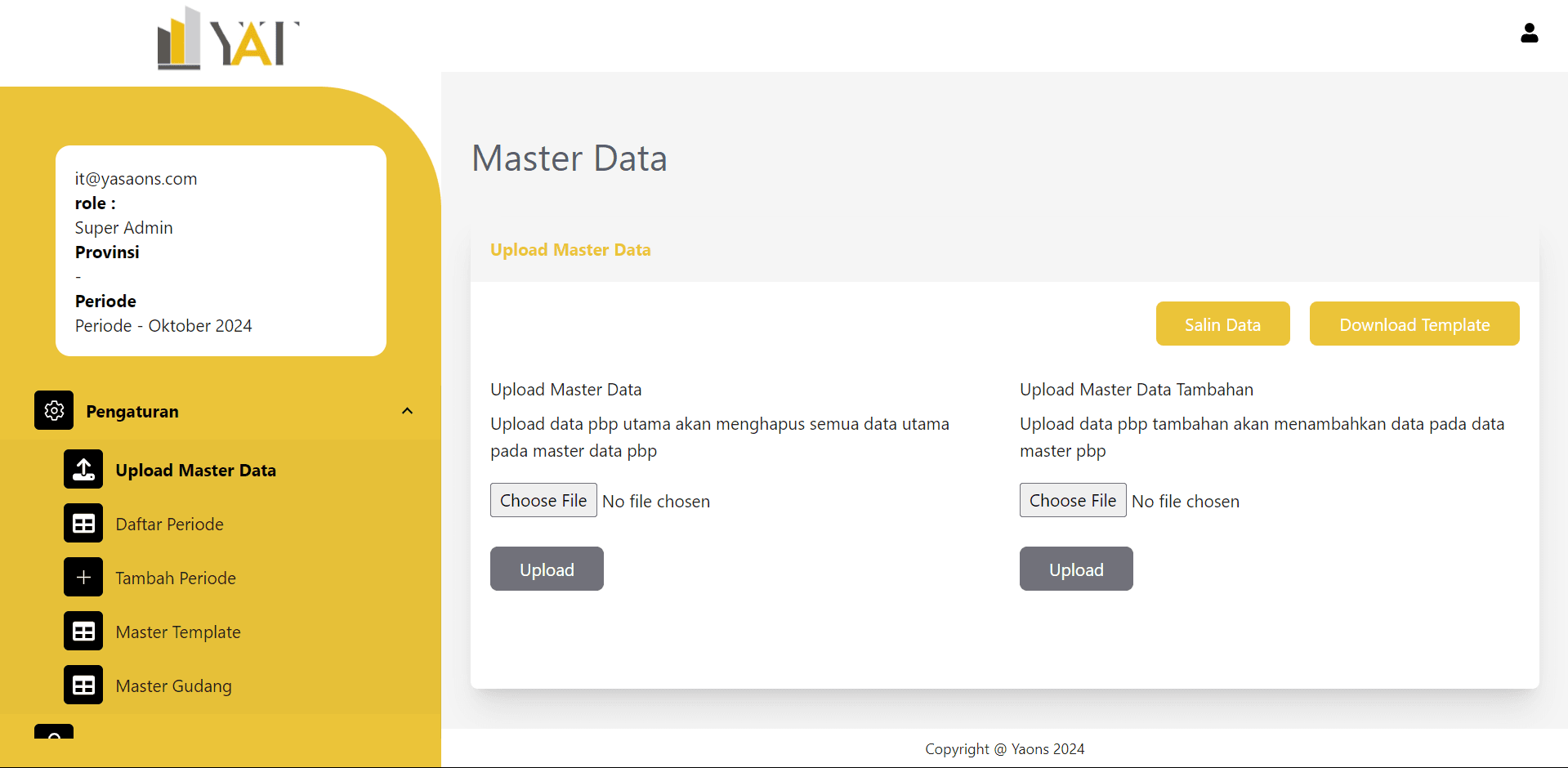Viewport: 1568px width, 768px height.
Task: Click Upload under Master Data Tambahan
Action: [x=1075, y=569]
